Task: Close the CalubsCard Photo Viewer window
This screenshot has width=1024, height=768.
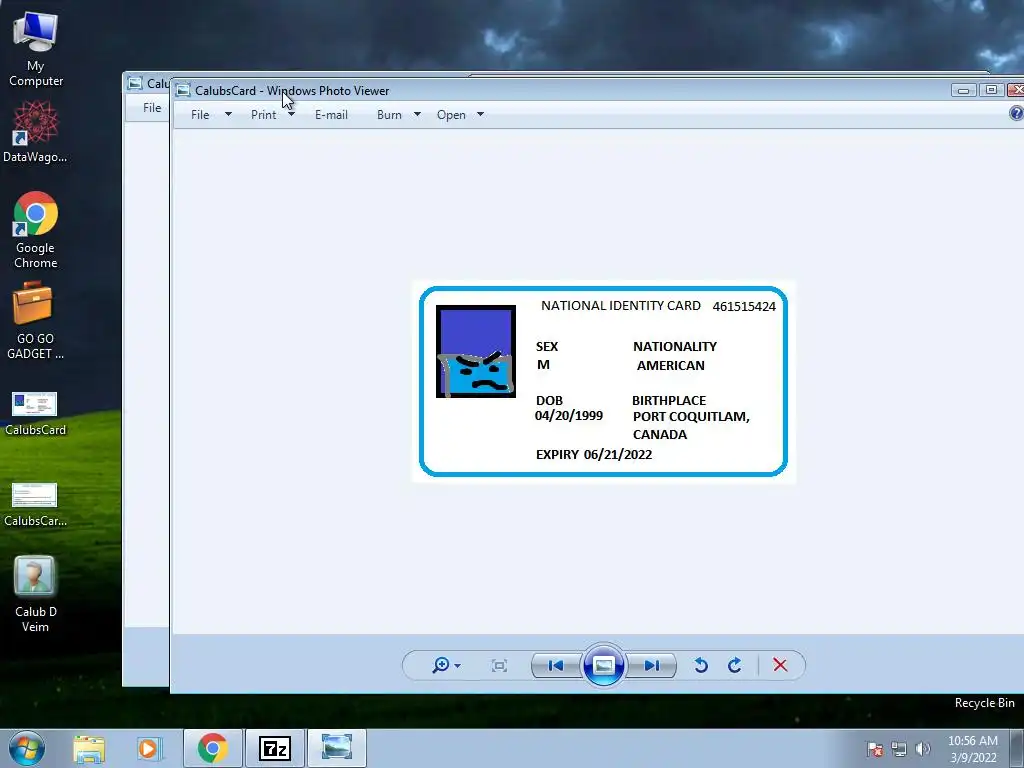Action: click(x=1016, y=90)
